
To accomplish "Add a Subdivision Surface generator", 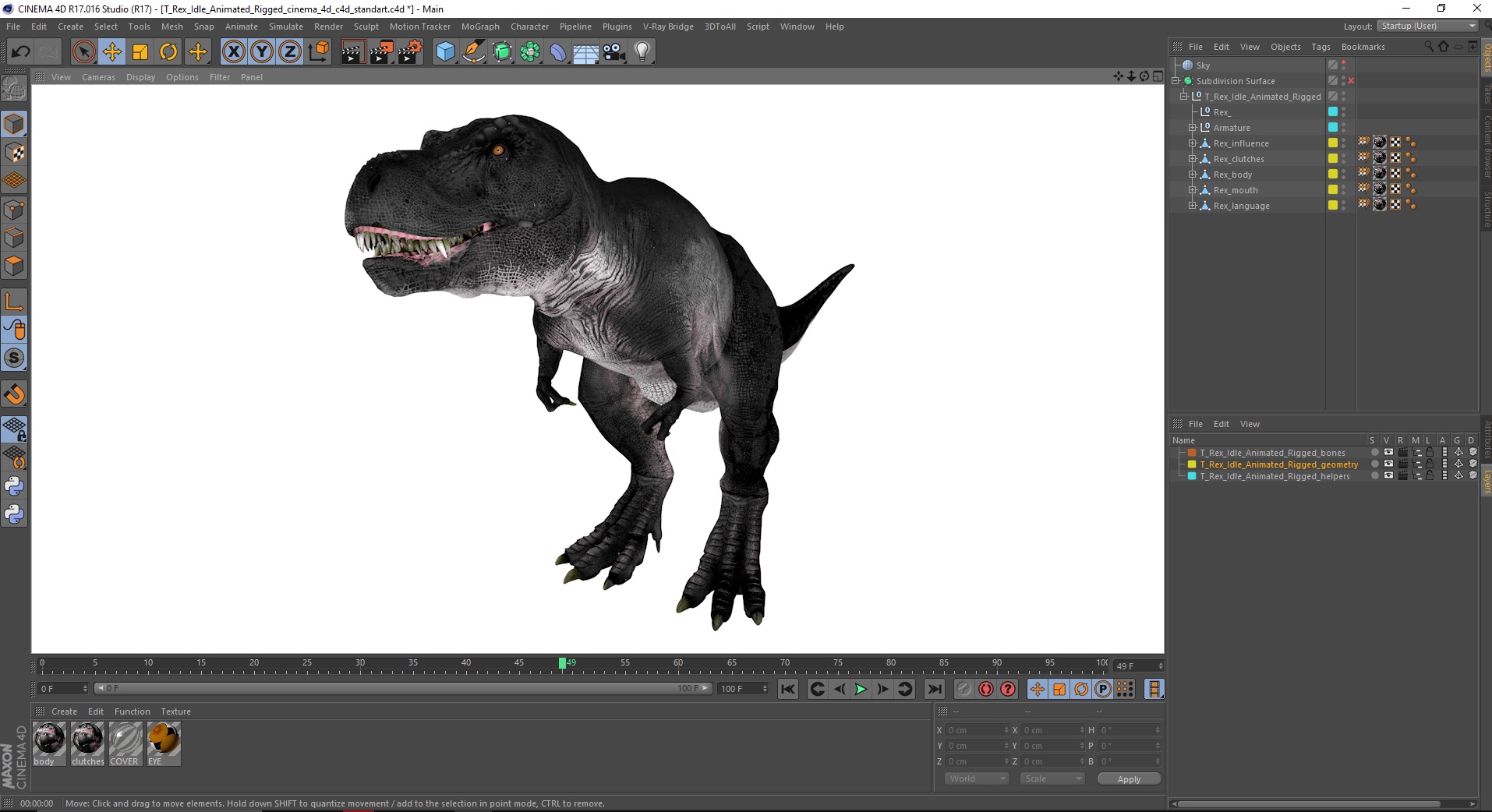I will click(502, 52).
